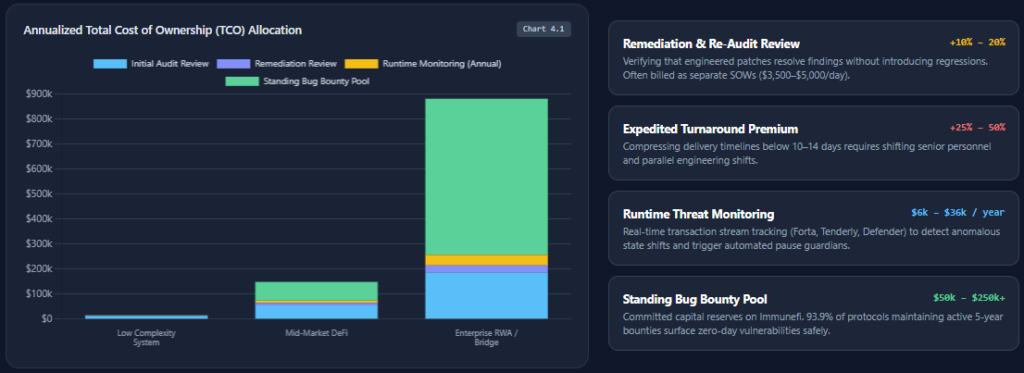Click the $500k y-axis label

point(38,194)
